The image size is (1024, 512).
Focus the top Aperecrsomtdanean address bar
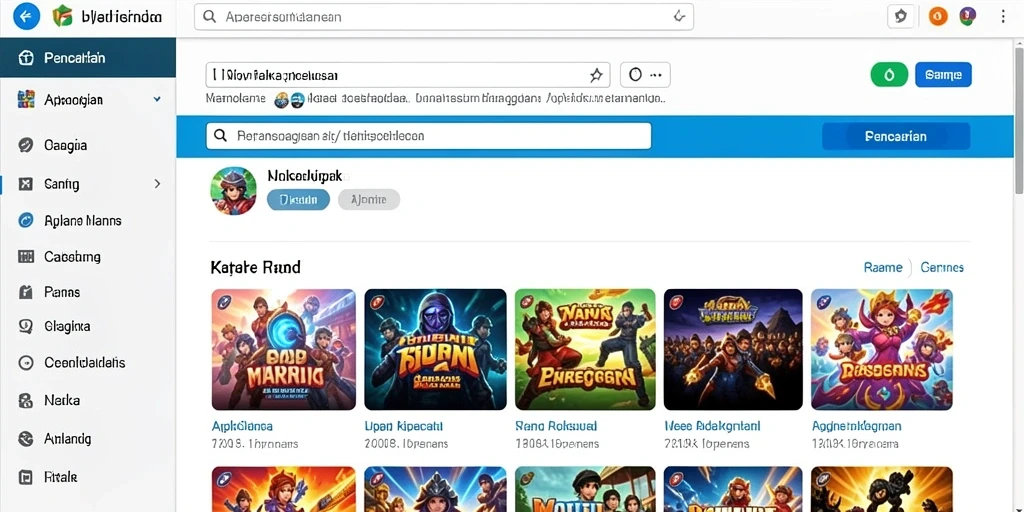(x=444, y=17)
